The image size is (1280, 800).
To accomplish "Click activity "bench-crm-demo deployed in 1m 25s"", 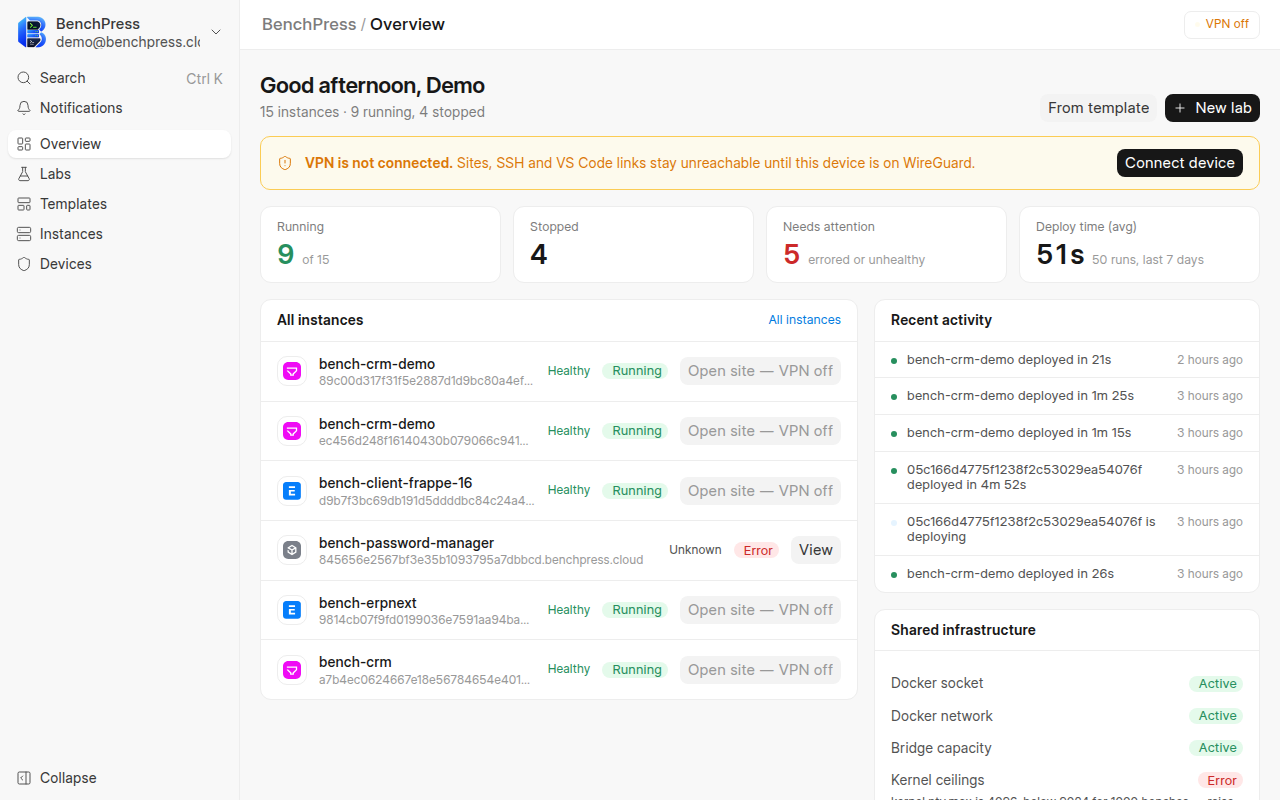I will pyautogui.click(x=1067, y=396).
